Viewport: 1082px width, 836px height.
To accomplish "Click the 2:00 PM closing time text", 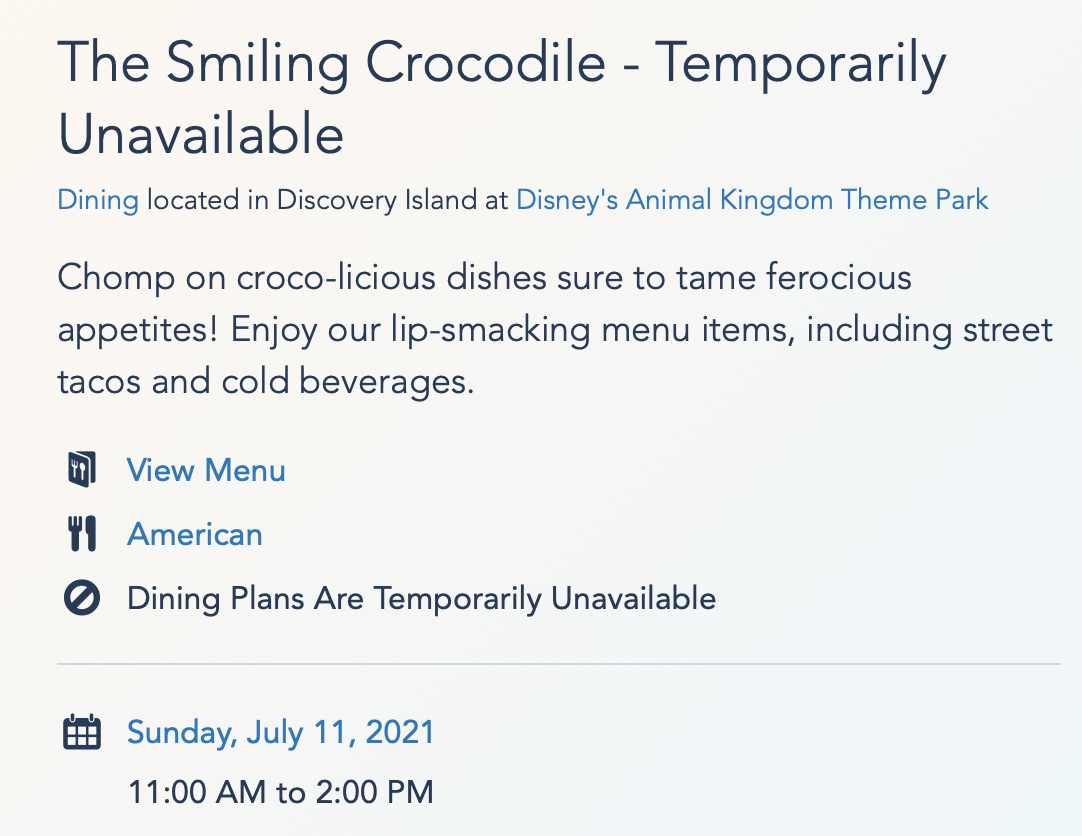I will 375,792.
